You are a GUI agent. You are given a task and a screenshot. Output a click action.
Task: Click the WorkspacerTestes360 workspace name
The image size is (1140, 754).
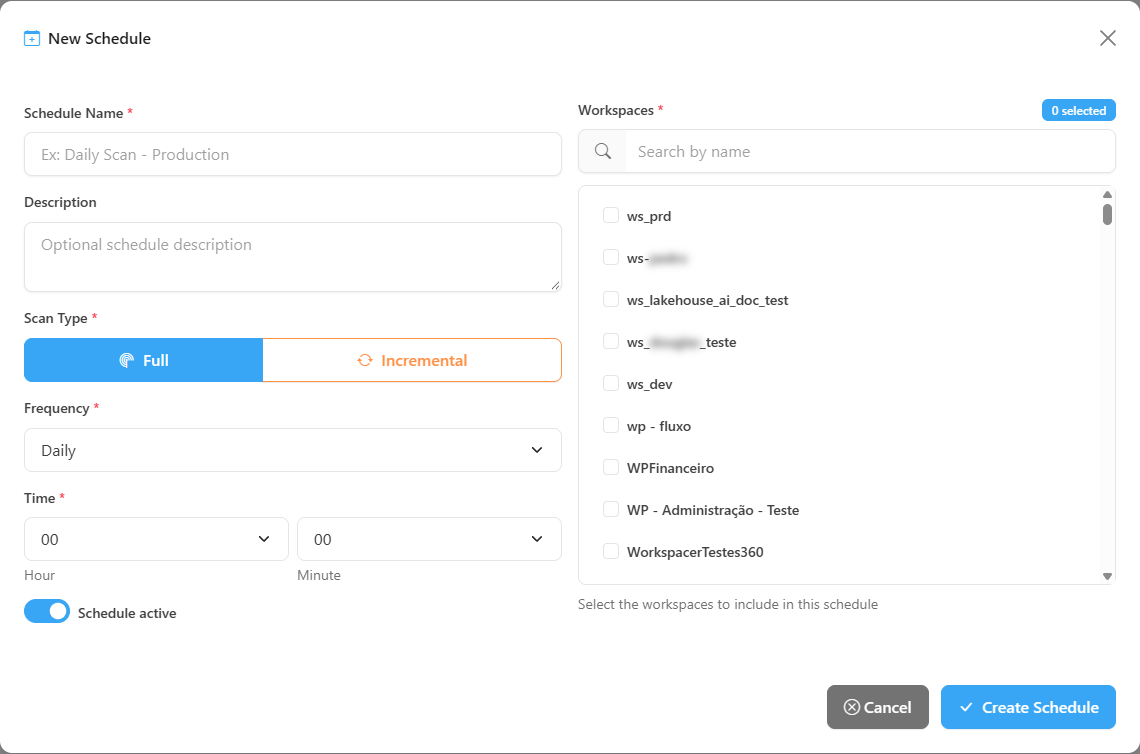click(695, 552)
